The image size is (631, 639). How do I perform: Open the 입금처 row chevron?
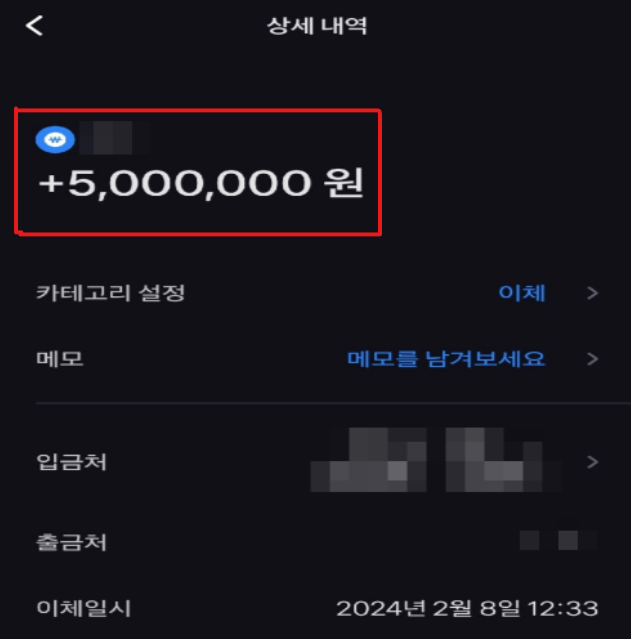[x=593, y=462]
